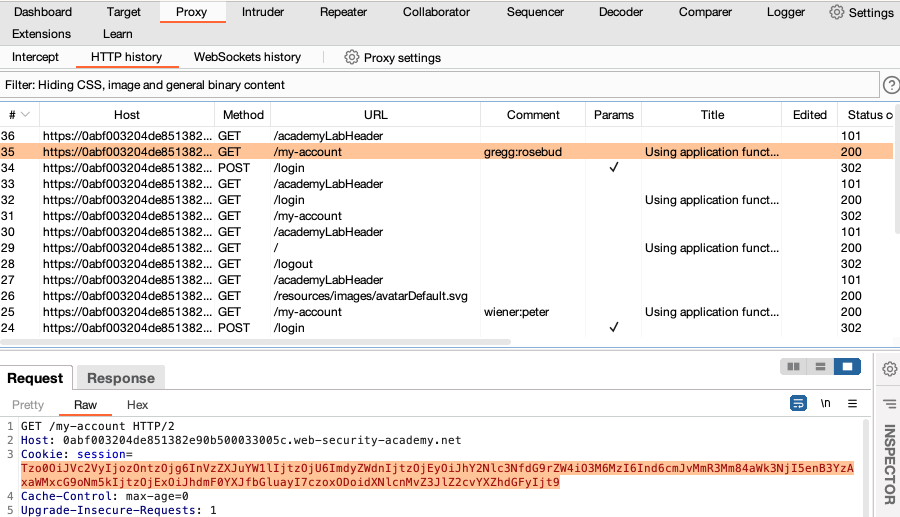Viewport: 900px width, 517px height.
Task: Open the Extensions tab
Action: (x=41, y=34)
